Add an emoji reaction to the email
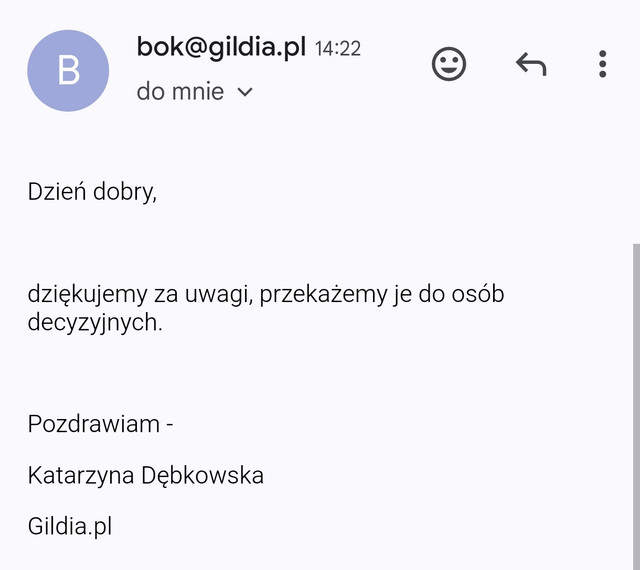The image size is (640, 570). [x=449, y=65]
